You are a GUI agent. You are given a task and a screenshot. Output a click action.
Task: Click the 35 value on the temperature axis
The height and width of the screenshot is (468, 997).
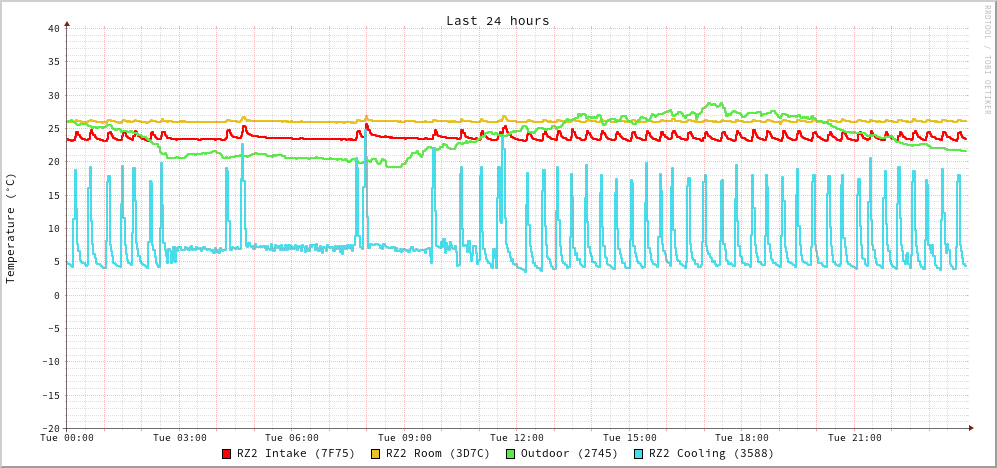pyautogui.click(x=53, y=62)
